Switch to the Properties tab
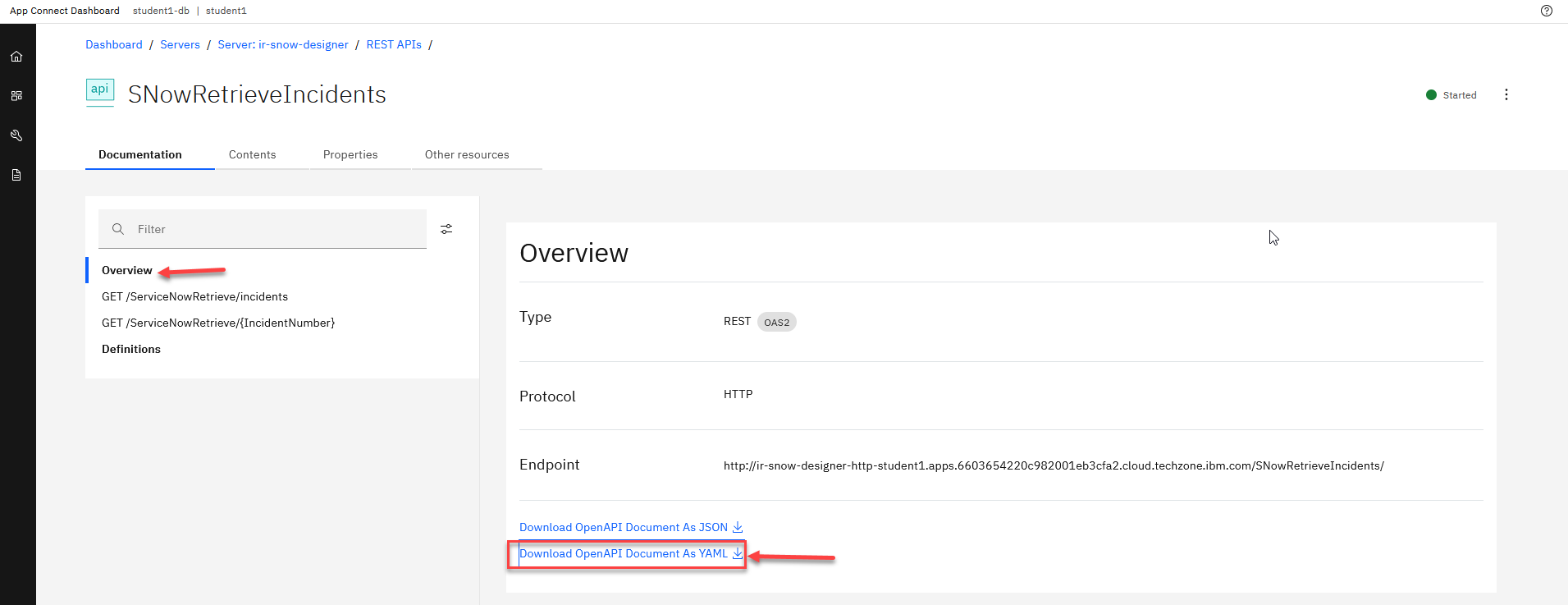The height and width of the screenshot is (605, 1568). click(x=350, y=154)
